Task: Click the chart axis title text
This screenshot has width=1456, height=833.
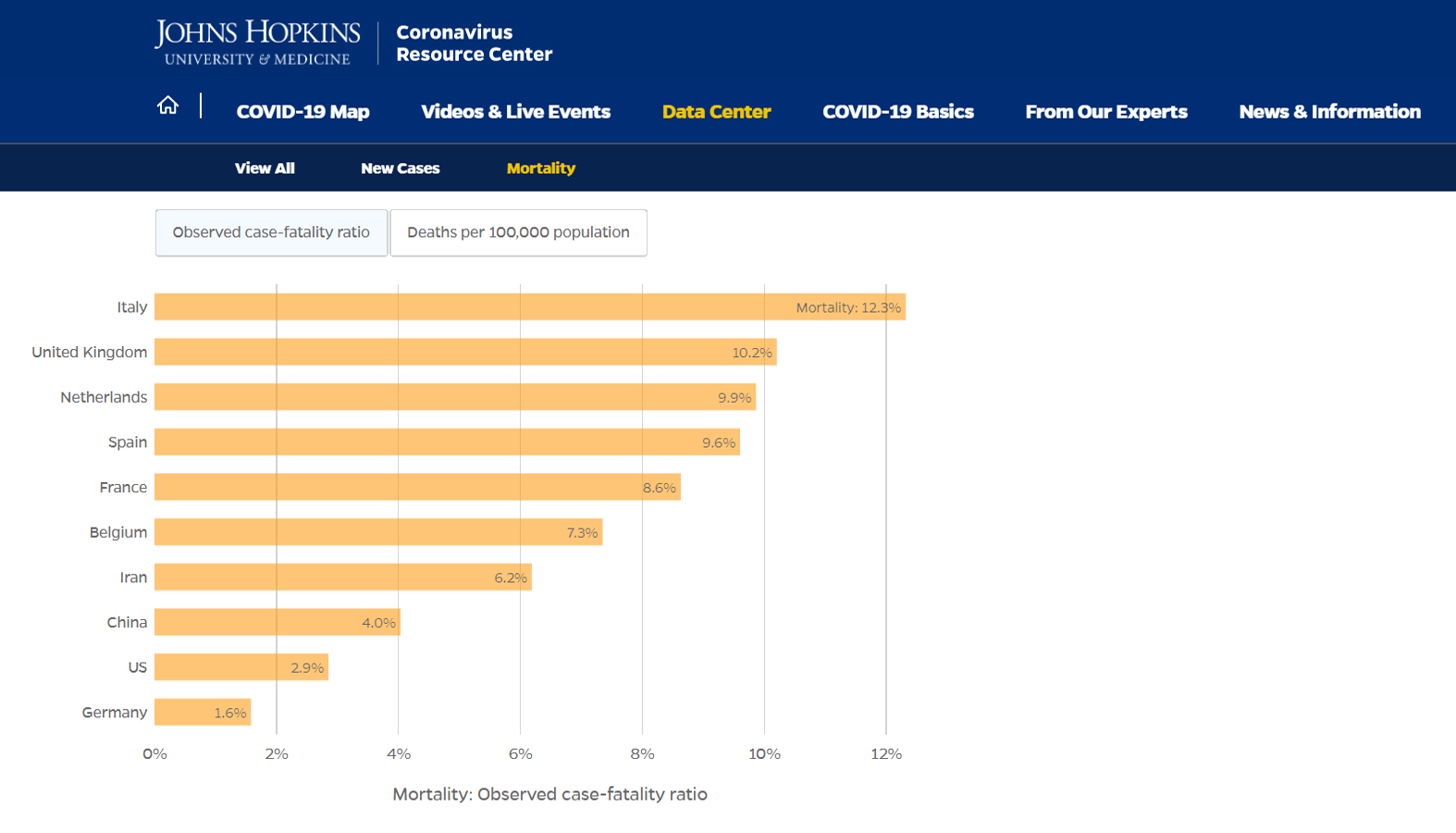Action: (549, 794)
